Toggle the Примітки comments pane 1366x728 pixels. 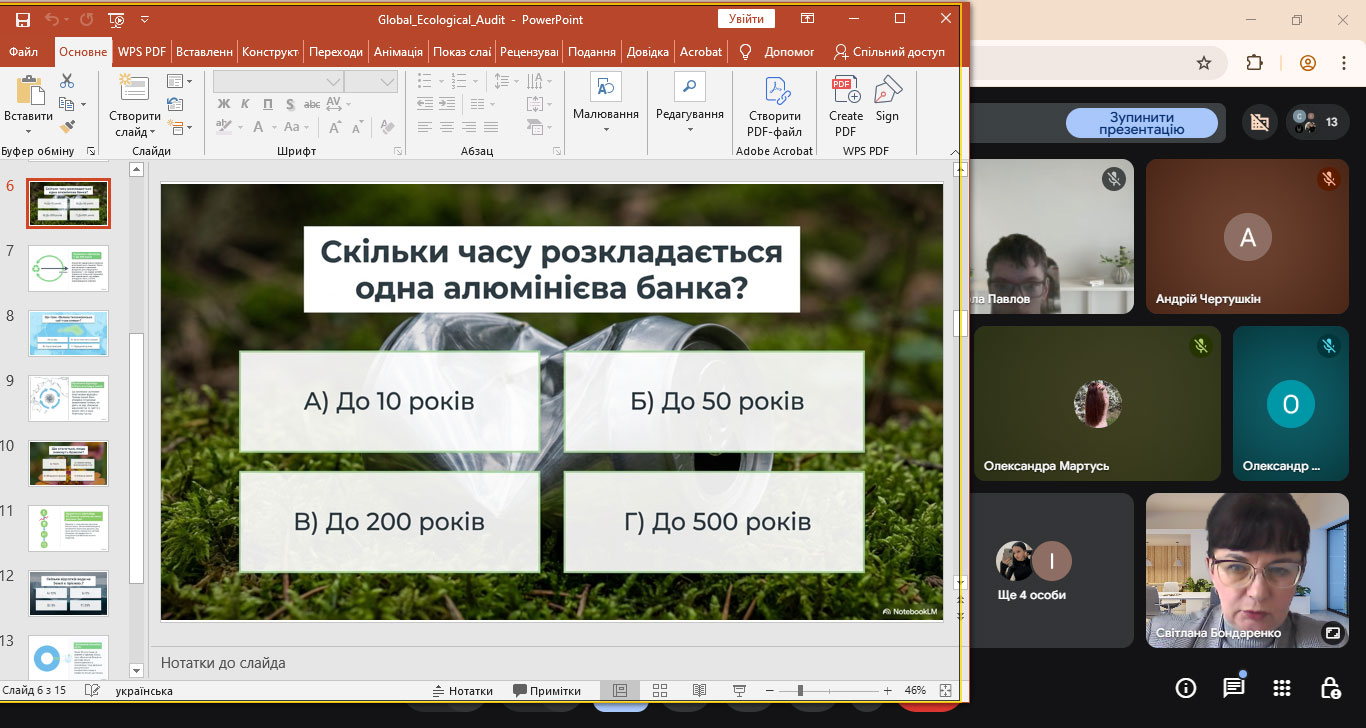(547, 691)
